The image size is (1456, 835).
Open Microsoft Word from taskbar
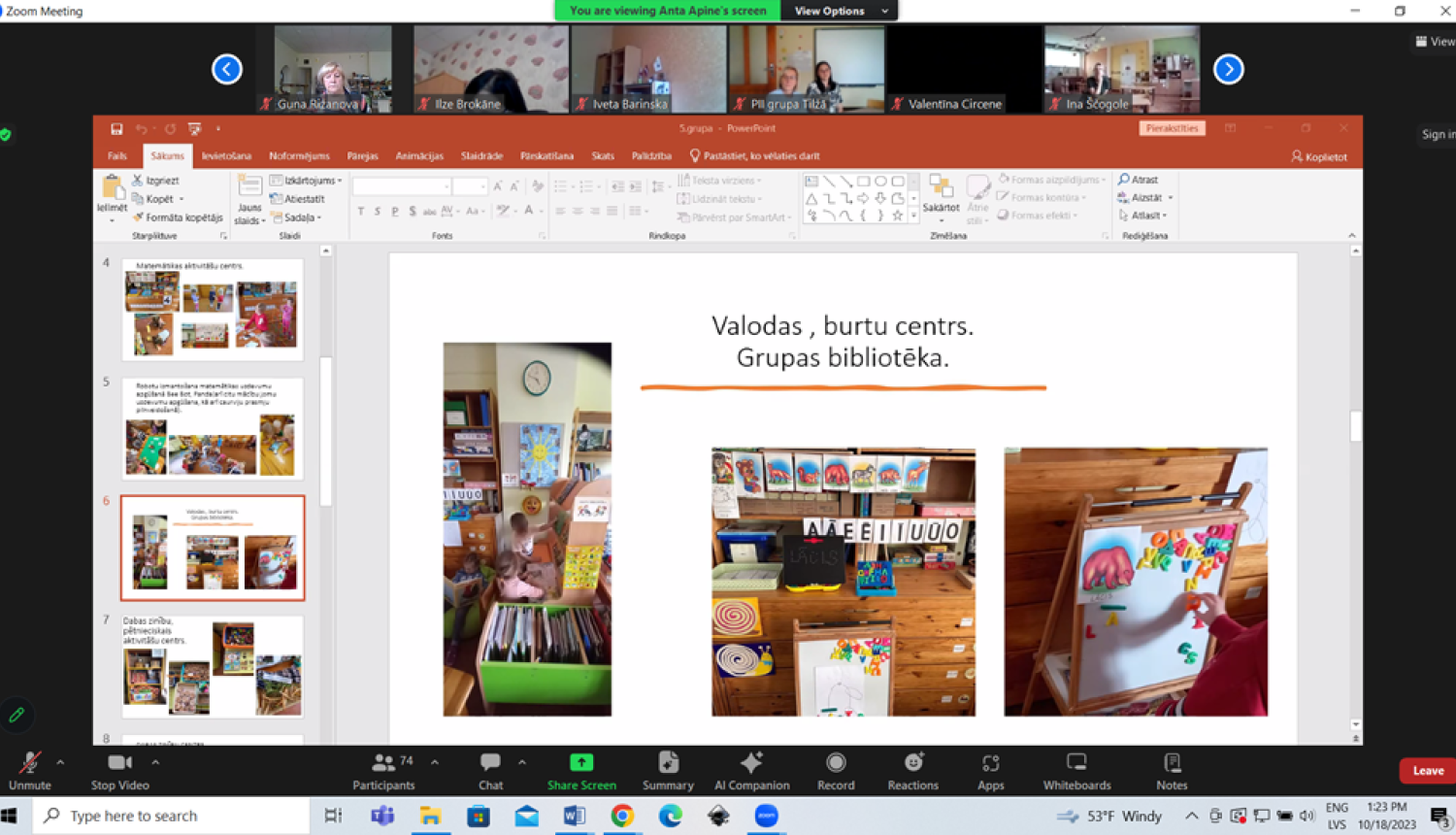coord(574,816)
